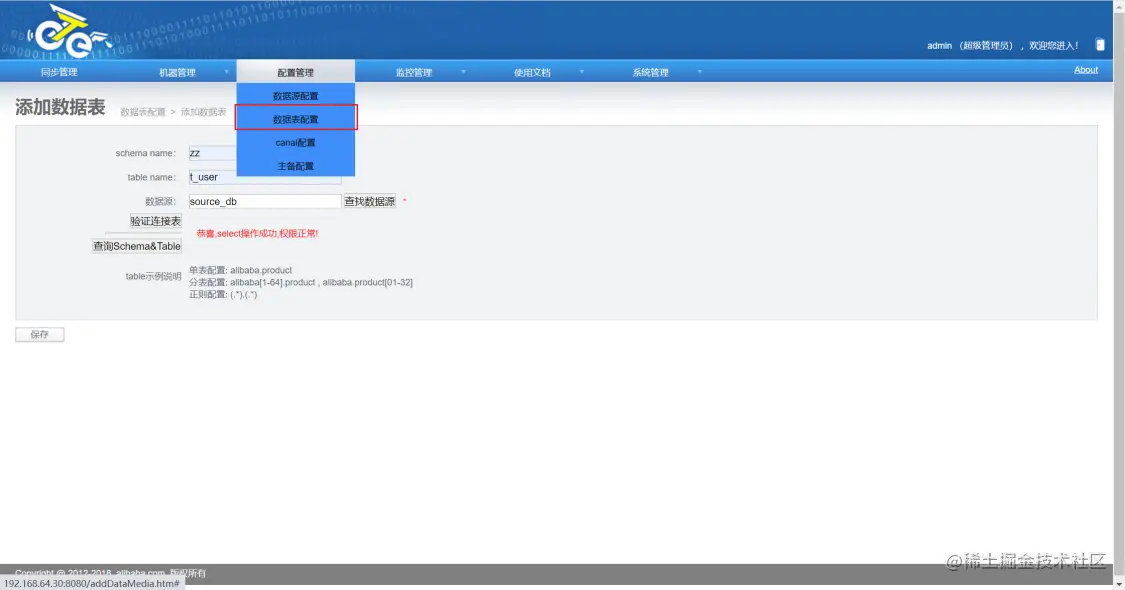Expand the 使用文档 dropdown arrow
Viewport: 1125px width, 590px height.
[x=582, y=71]
